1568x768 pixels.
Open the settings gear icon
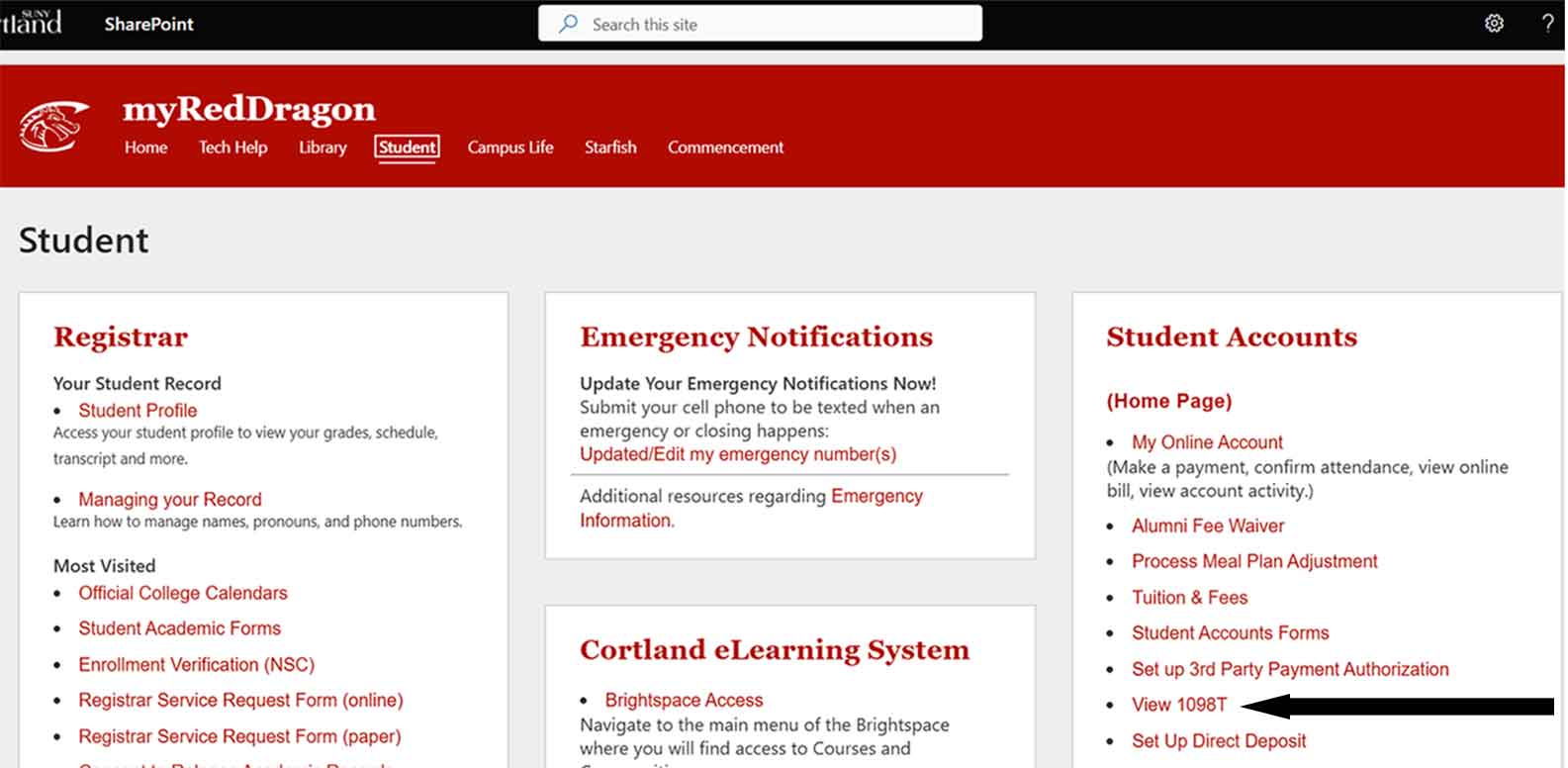pyautogui.click(x=1494, y=24)
